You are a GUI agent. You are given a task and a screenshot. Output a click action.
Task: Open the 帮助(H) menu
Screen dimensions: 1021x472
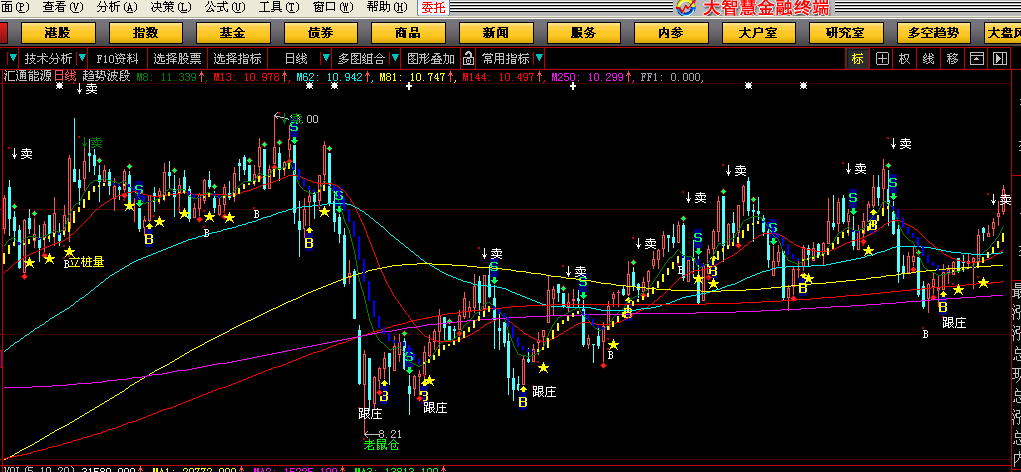[x=387, y=8]
